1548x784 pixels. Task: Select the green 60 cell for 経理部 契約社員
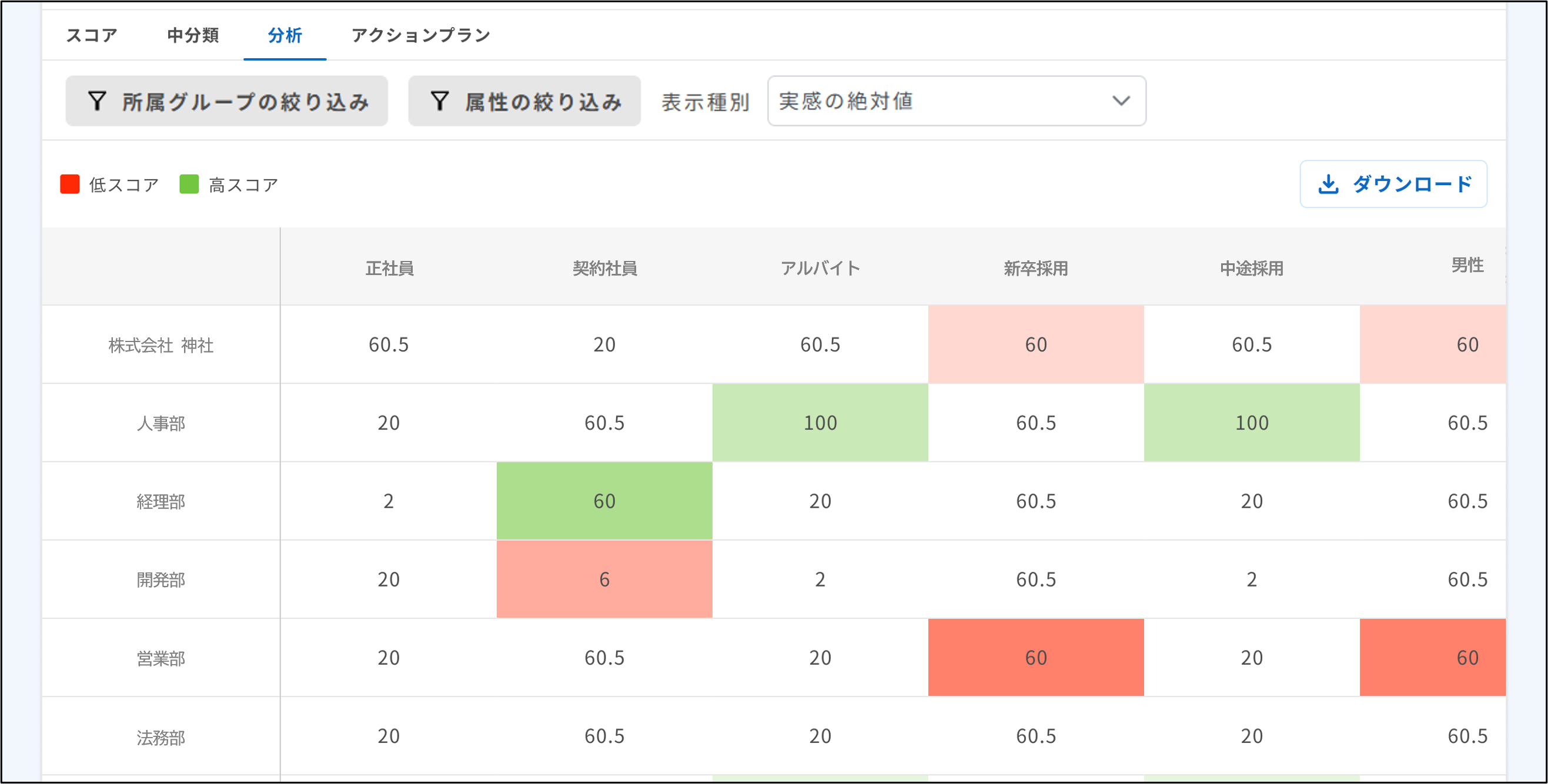tap(604, 501)
